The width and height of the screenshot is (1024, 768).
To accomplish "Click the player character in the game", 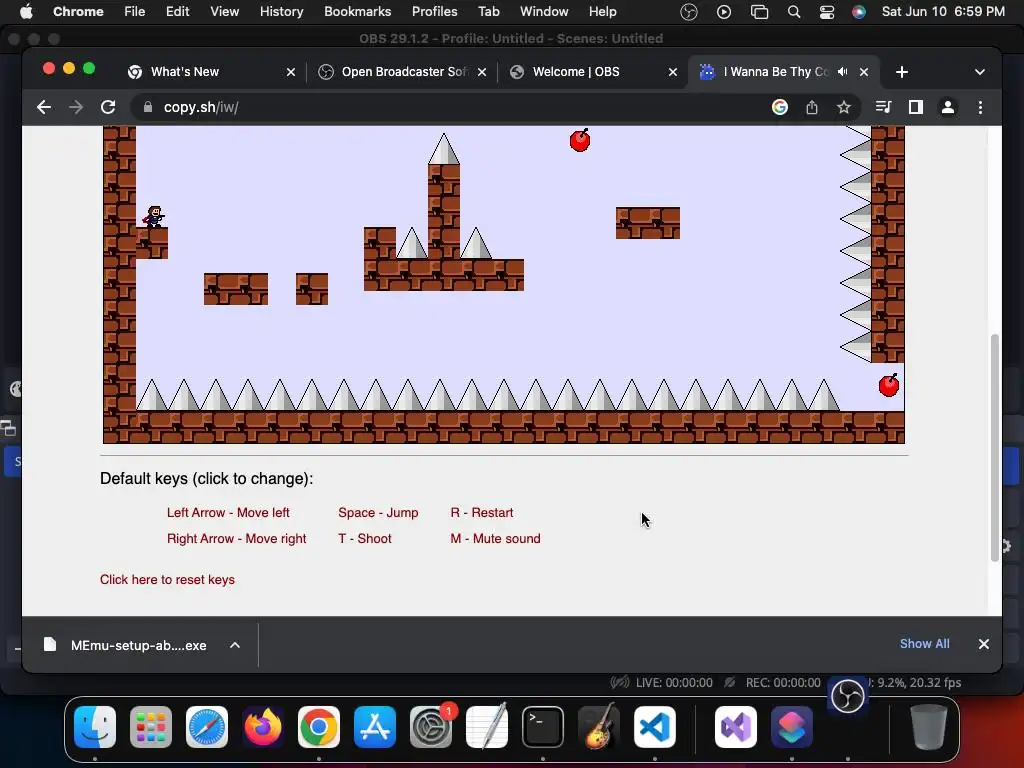I will pos(153,216).
